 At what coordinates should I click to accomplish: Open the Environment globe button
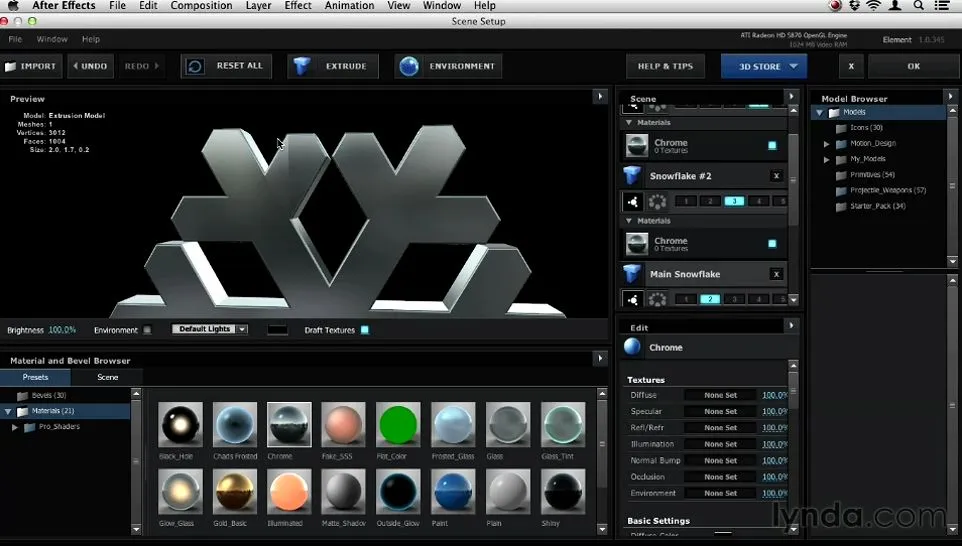(409, 66)
